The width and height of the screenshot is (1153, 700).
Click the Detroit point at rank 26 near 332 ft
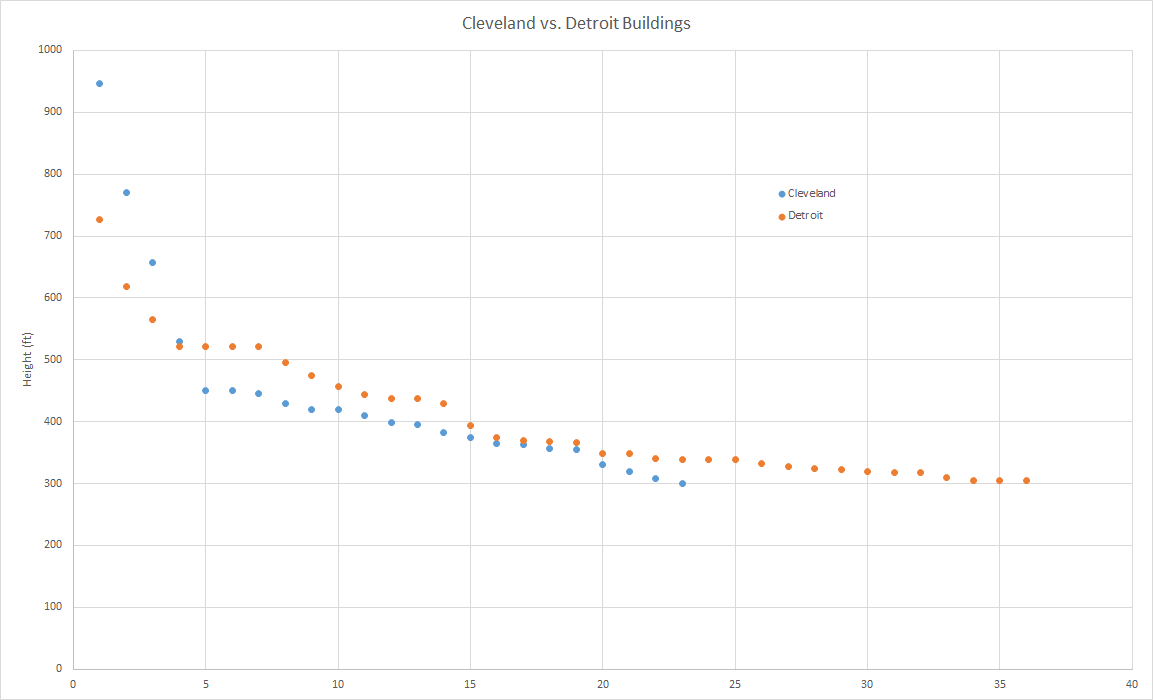point(762,464)
